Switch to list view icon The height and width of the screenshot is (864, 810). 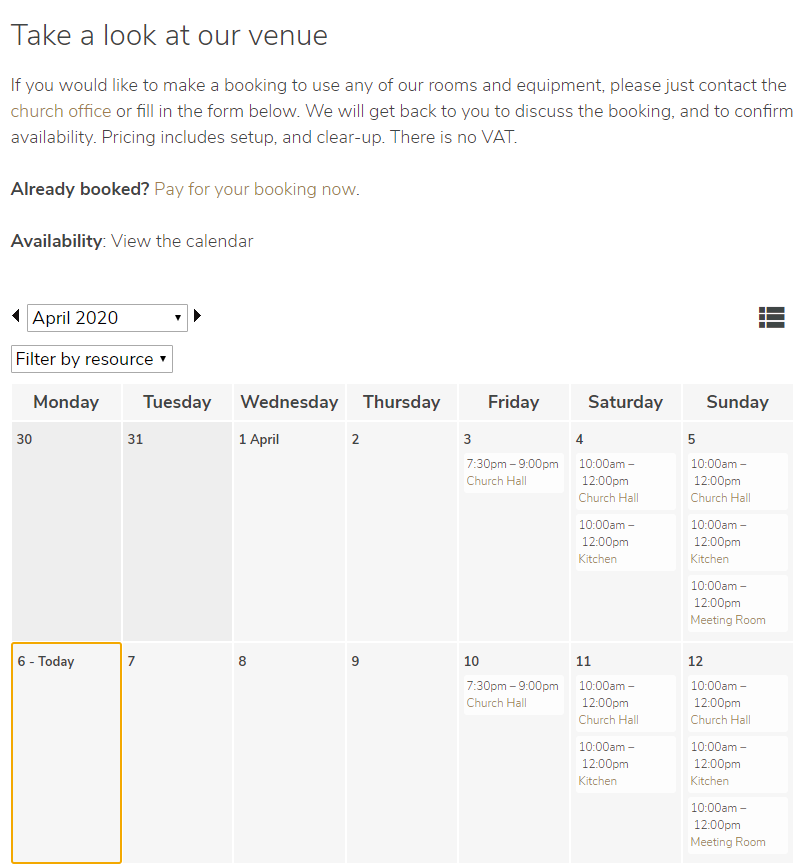[771, 318]
